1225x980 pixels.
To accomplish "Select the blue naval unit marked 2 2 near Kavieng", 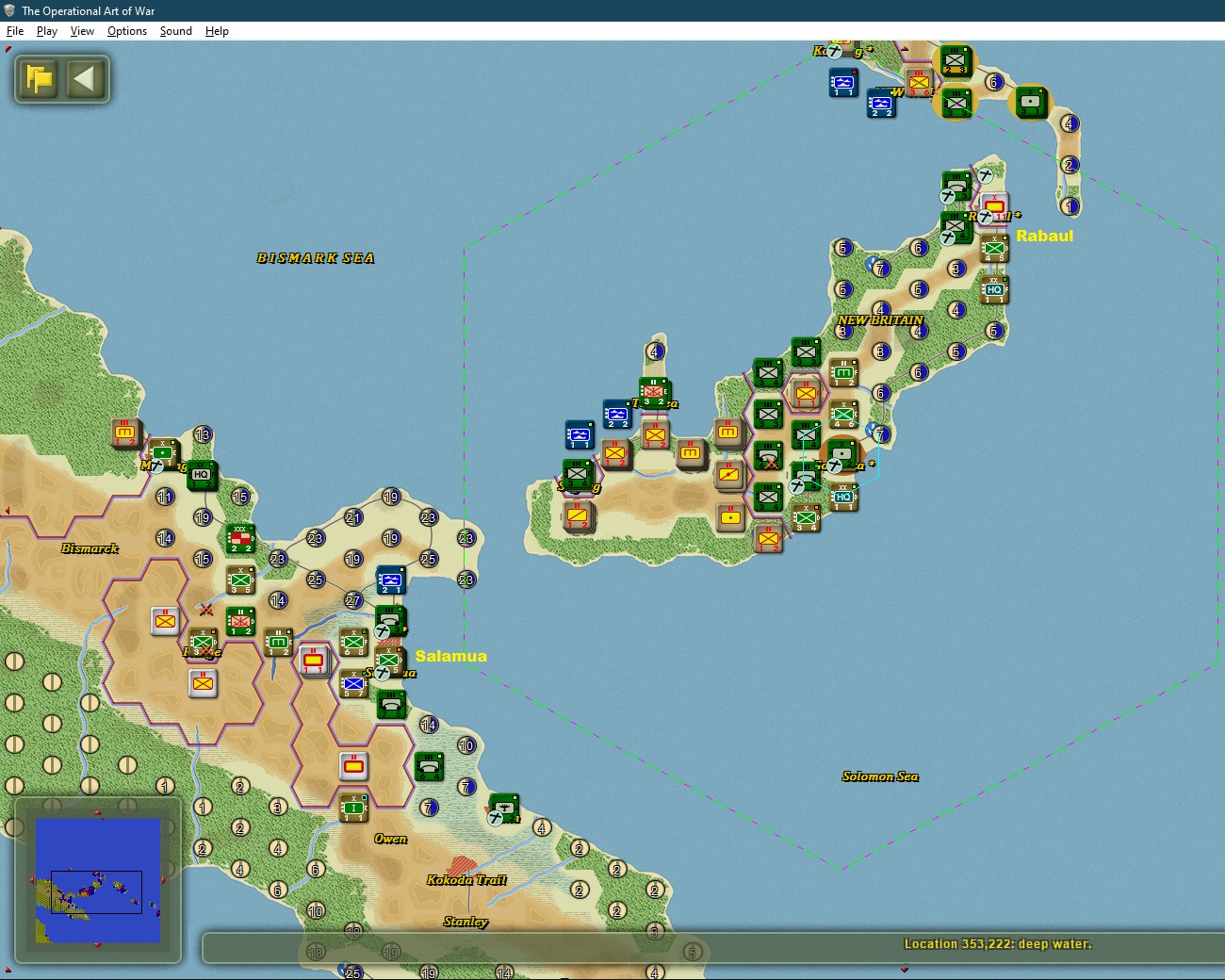I will [x=881, y=104].
